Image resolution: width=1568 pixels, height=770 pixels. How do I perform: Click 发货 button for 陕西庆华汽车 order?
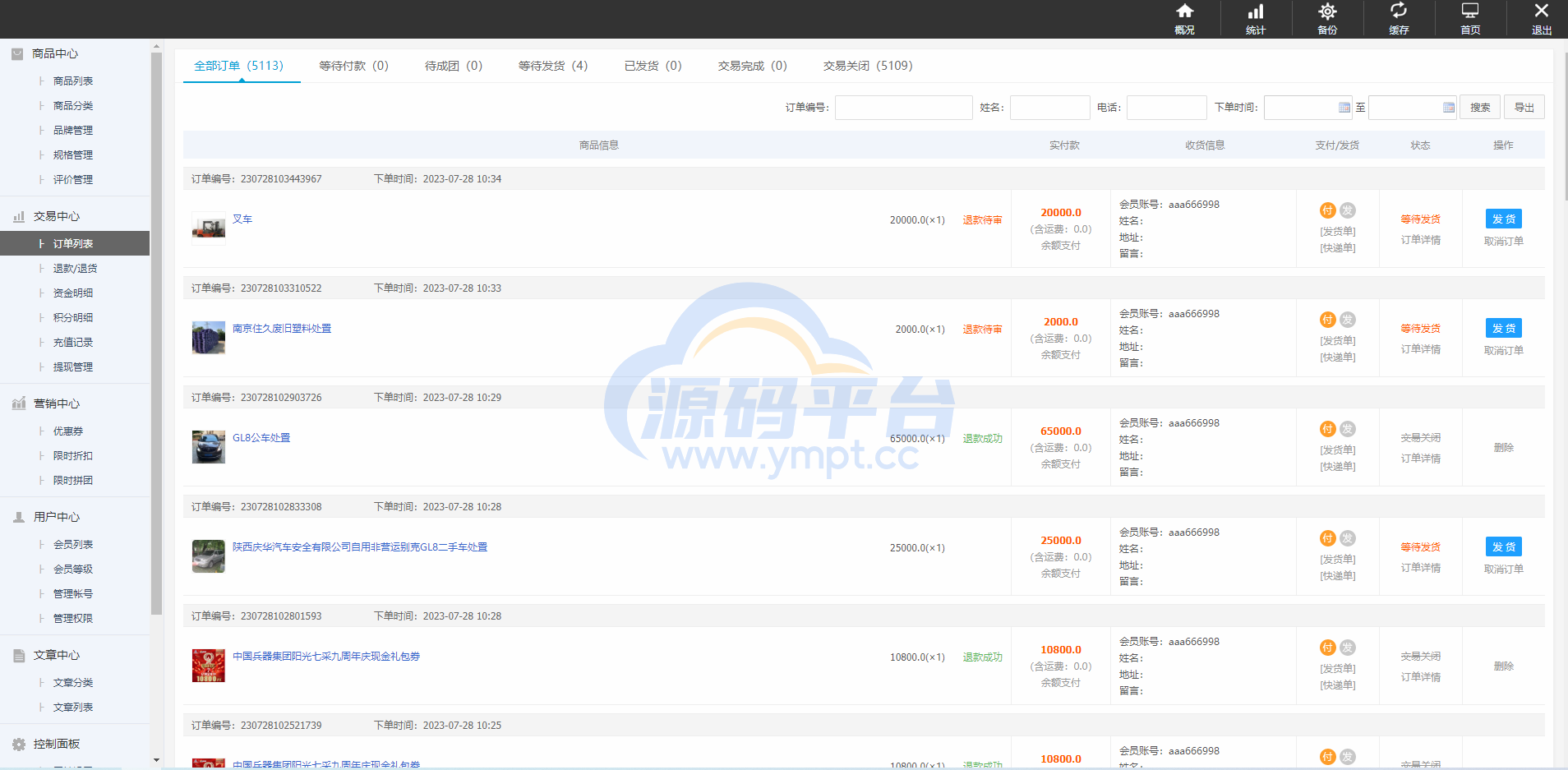pos(1504,546)
